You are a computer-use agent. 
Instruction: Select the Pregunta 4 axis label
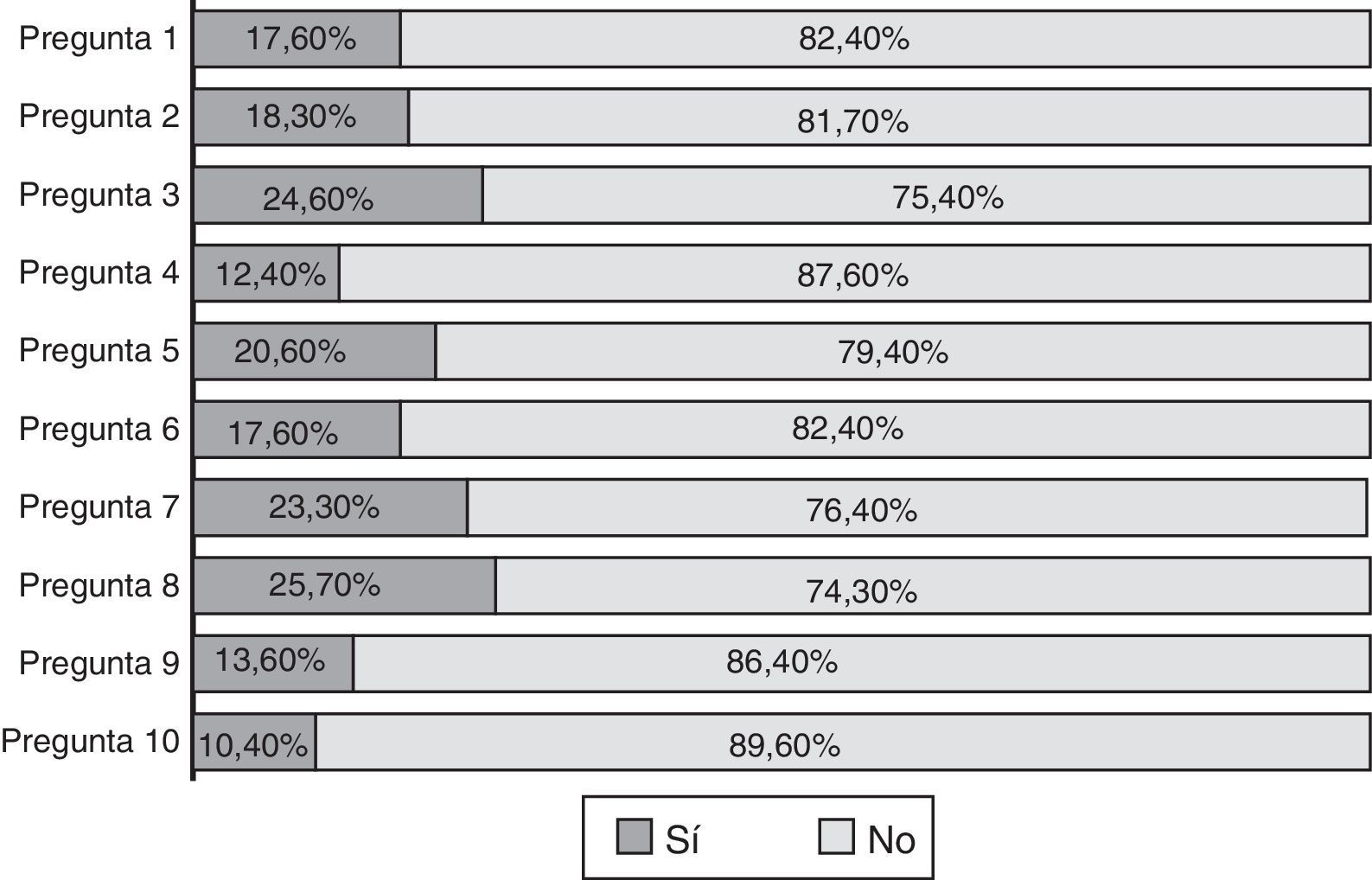click(99, 272)
